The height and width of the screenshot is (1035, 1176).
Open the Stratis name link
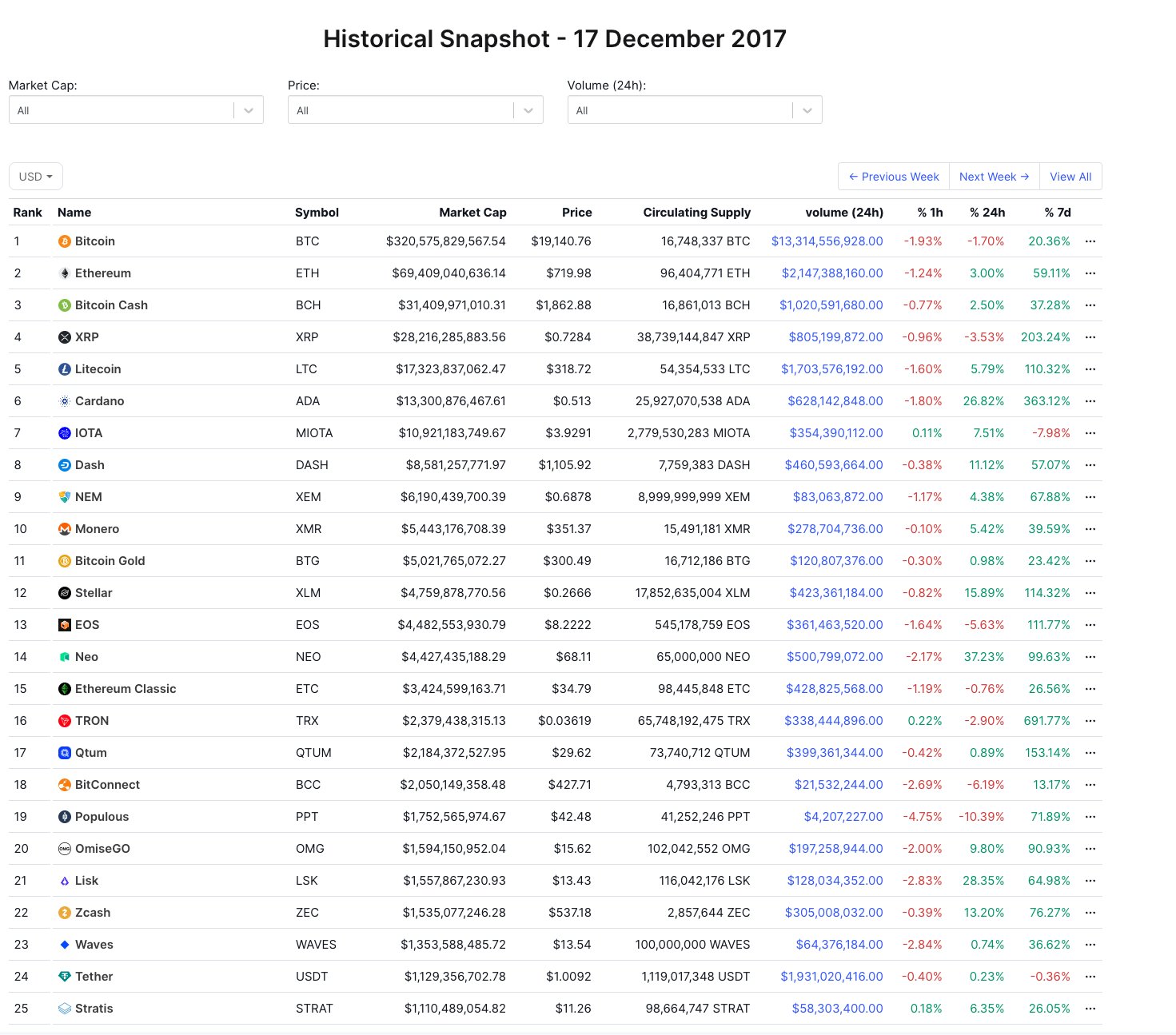tap(94, 1009)
